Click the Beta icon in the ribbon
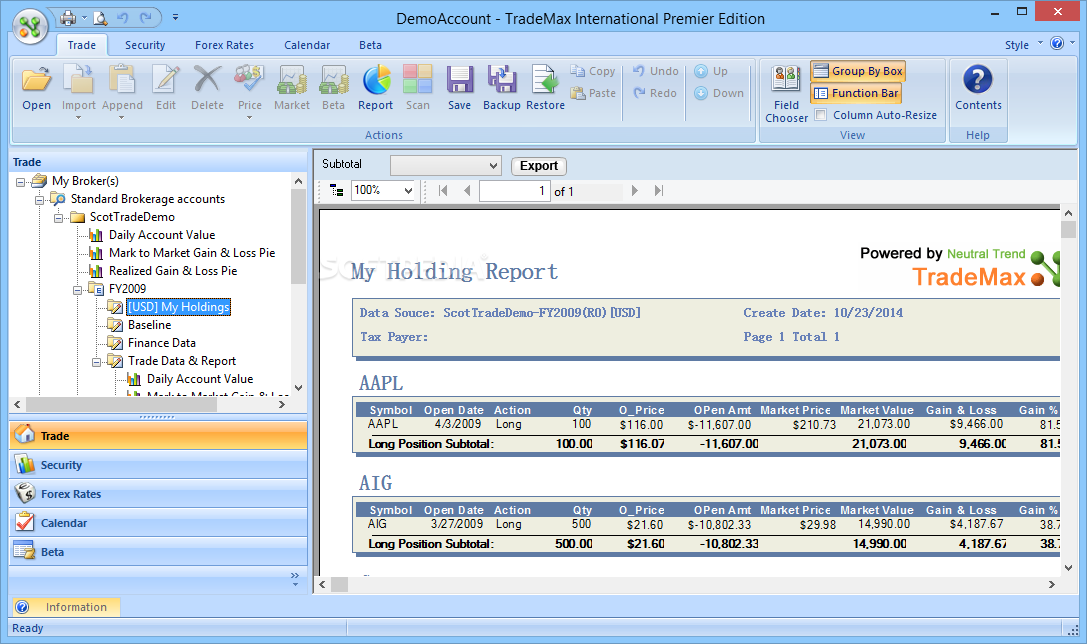Viewport: 1087px width, 644px height. 333,80
